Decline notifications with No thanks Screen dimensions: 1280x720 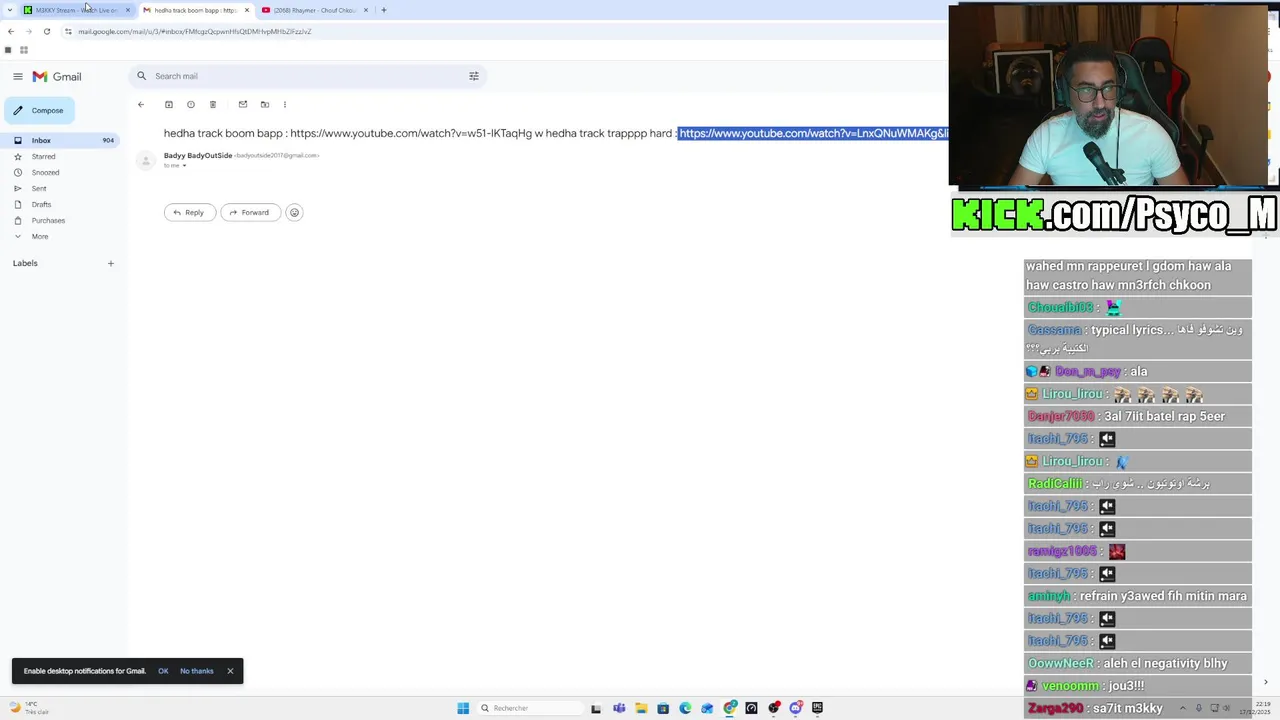tap(197, 671)
